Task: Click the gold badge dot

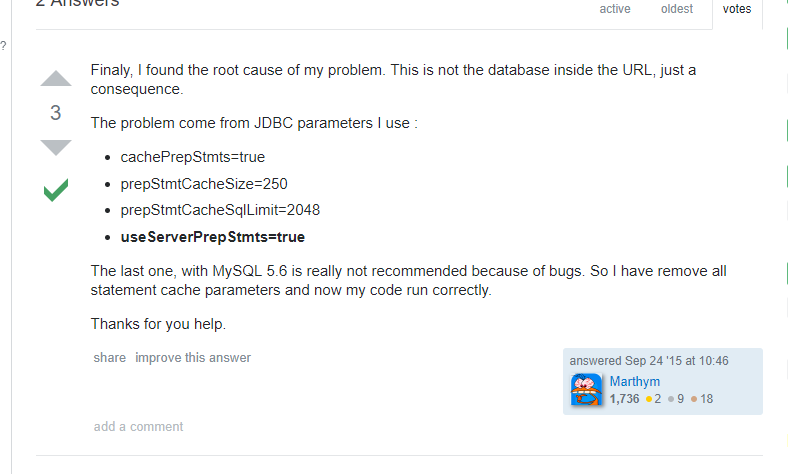Action: coord(648,399)
